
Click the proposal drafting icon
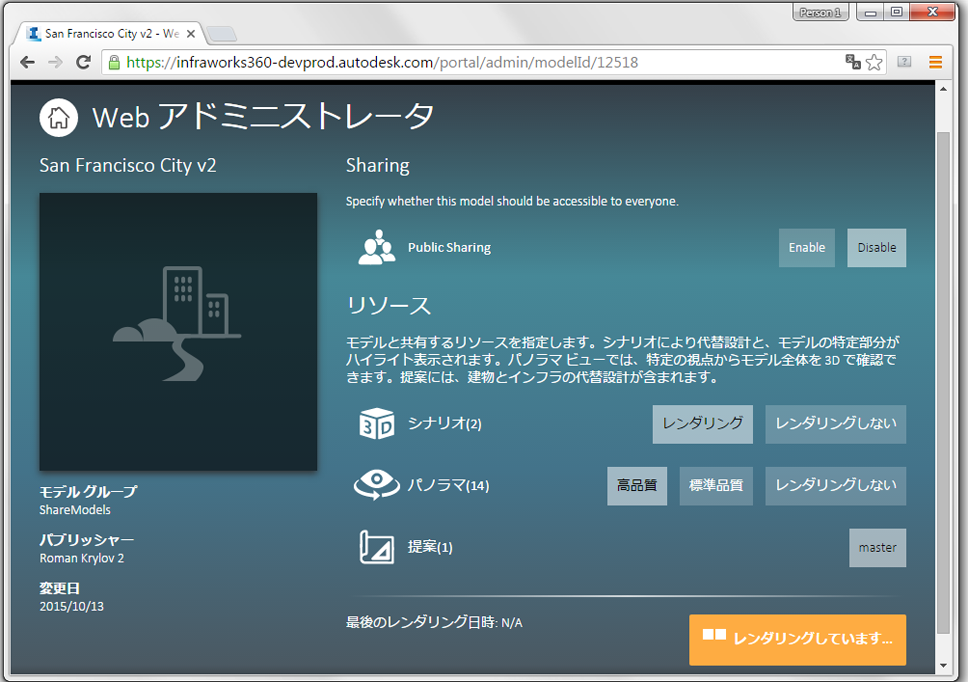(377, 547)
